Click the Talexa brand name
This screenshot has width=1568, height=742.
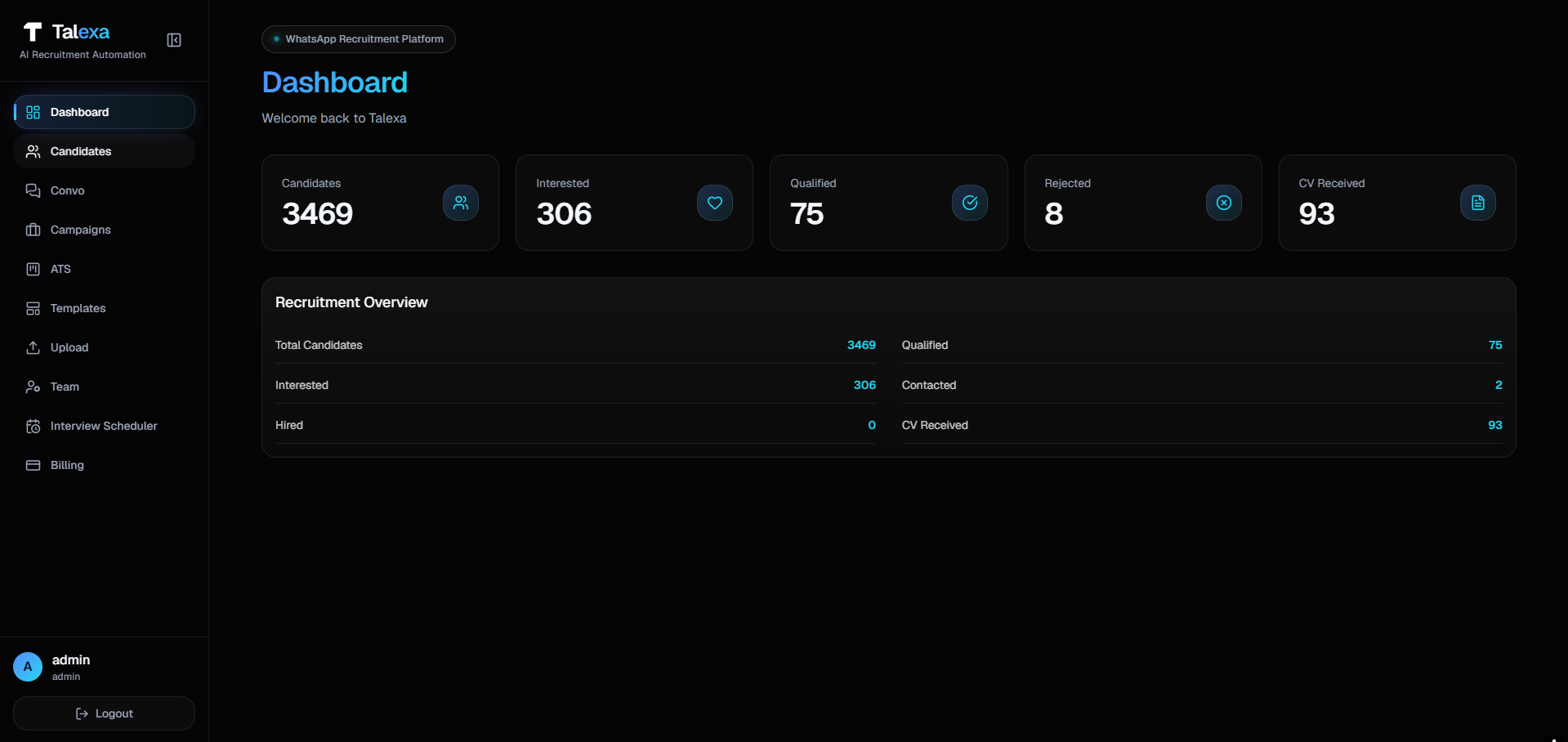tap(80, 32)
